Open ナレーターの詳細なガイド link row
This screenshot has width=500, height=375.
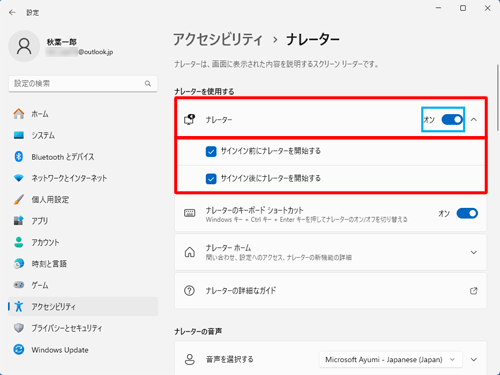(330, 291)
